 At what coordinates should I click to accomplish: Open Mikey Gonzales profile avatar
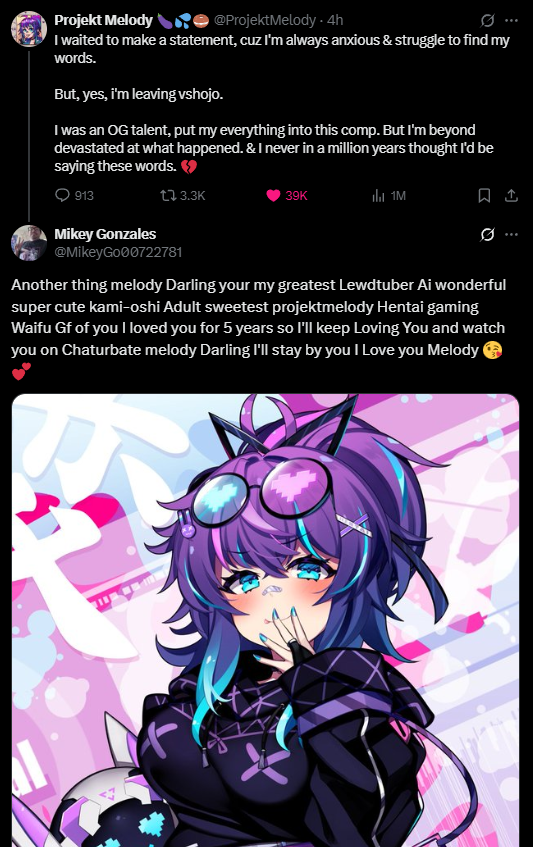click(29, 243)
